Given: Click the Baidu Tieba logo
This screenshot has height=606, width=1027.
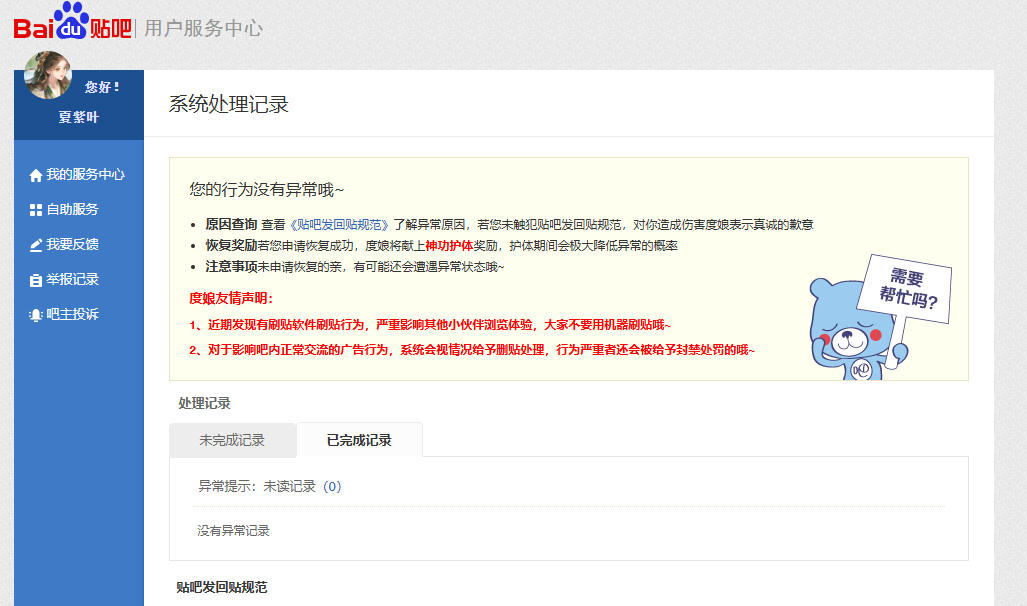Looking at the screenshot, I should click(72, 24).
